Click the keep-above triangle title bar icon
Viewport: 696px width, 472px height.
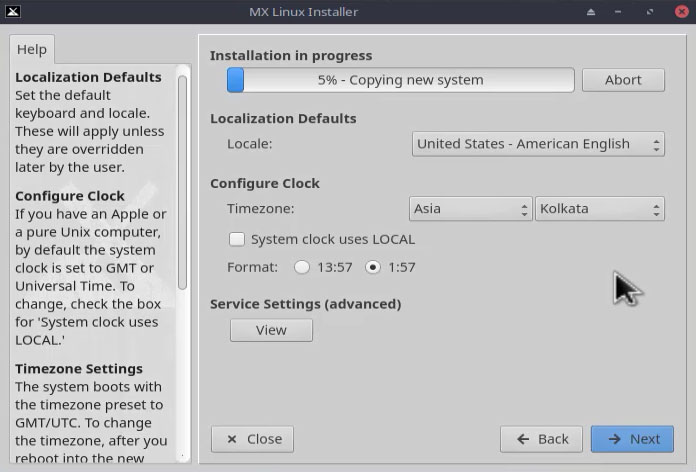pyautogui.click(x=591, y=12)
